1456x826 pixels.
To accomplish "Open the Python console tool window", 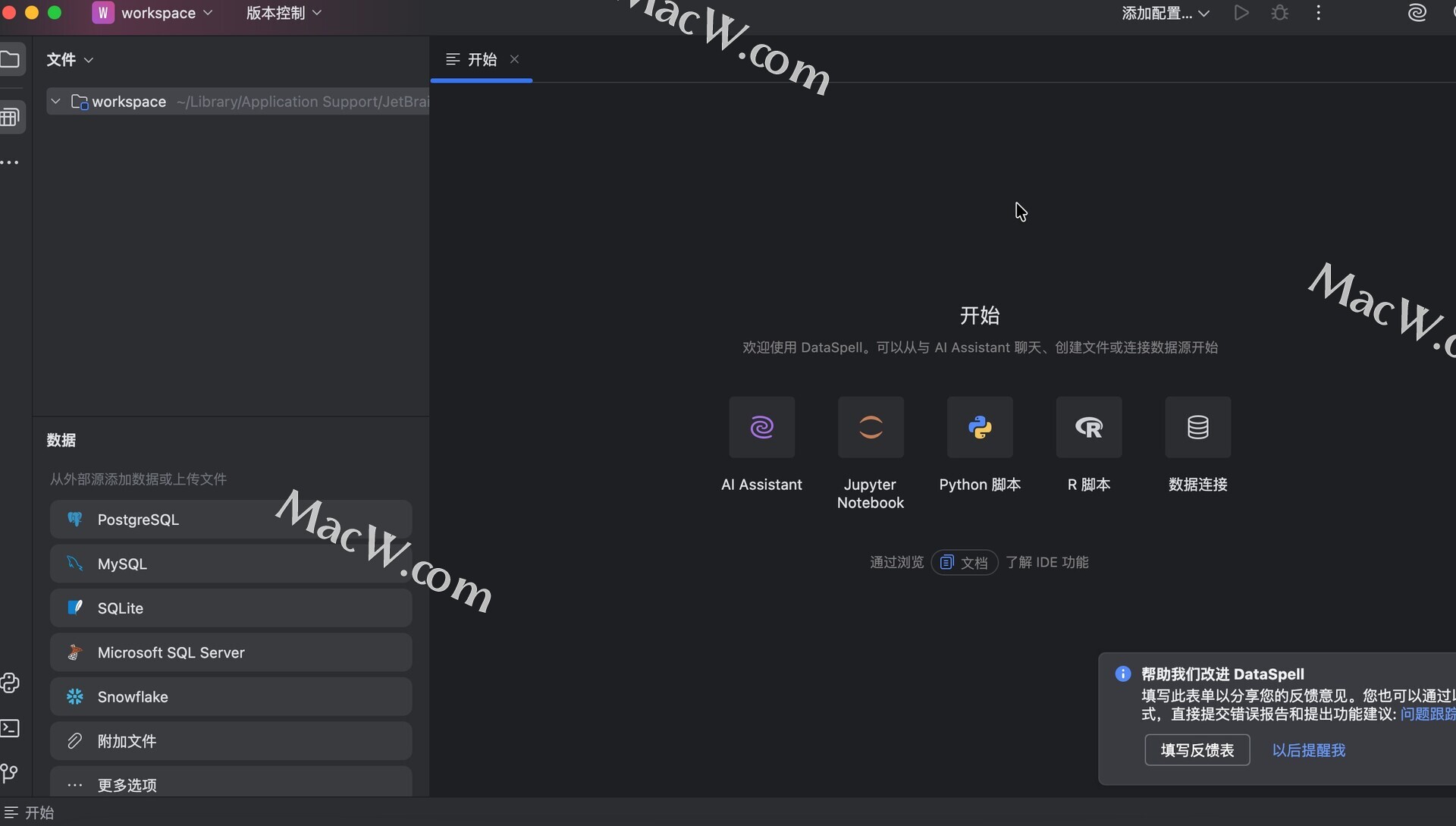I will [x=10, y=683].
